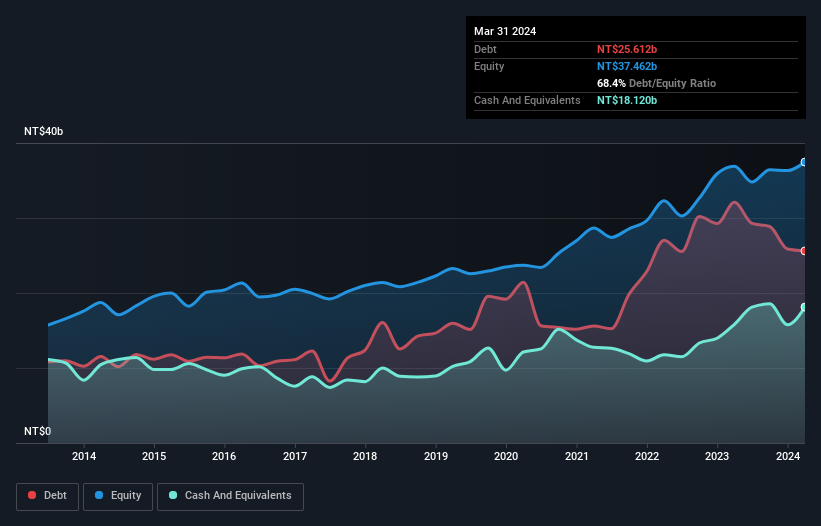Click the Debt label in tooltip

tap(485, 49)
